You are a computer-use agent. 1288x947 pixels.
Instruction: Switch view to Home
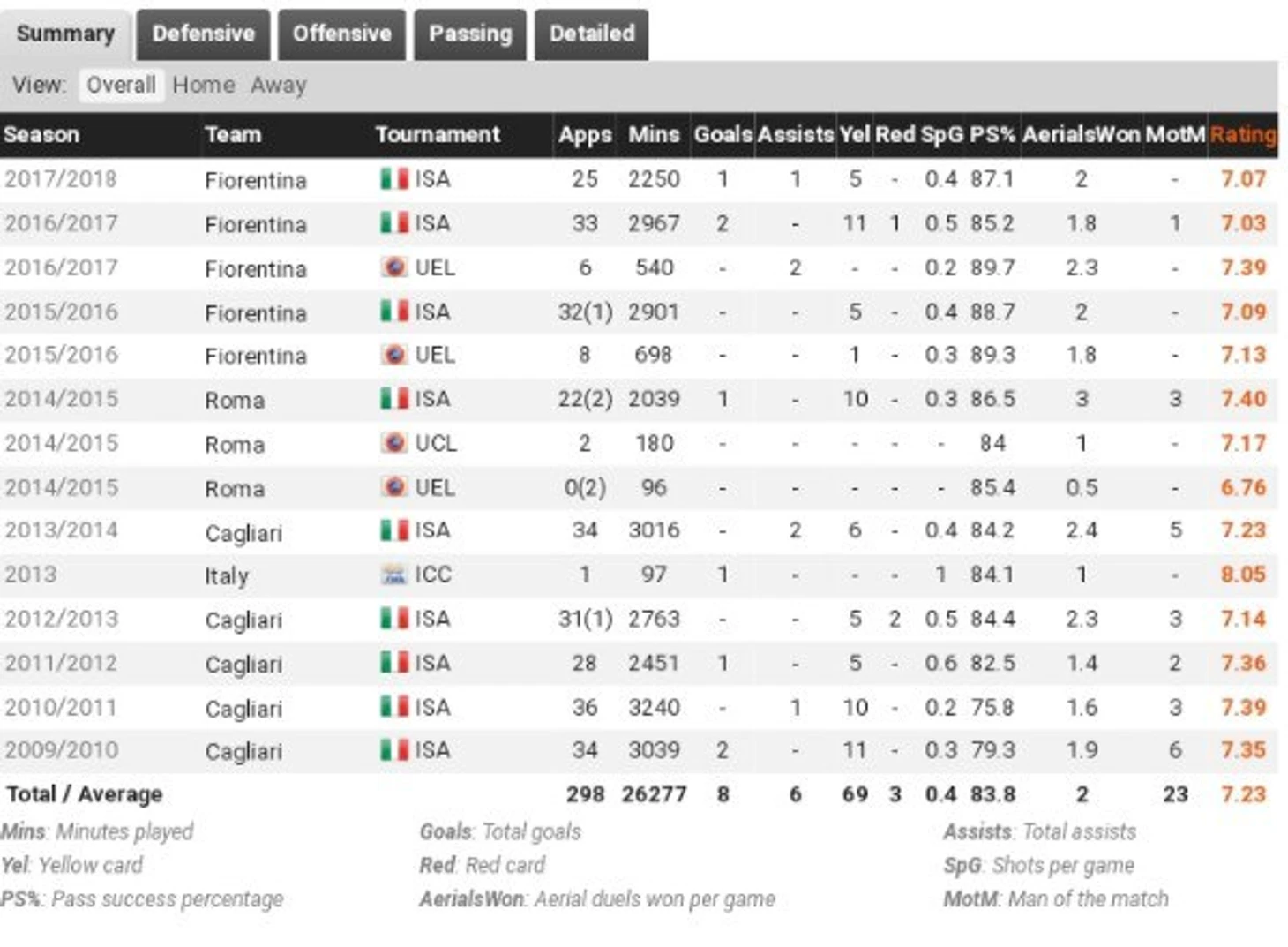[x=204, y=85]
